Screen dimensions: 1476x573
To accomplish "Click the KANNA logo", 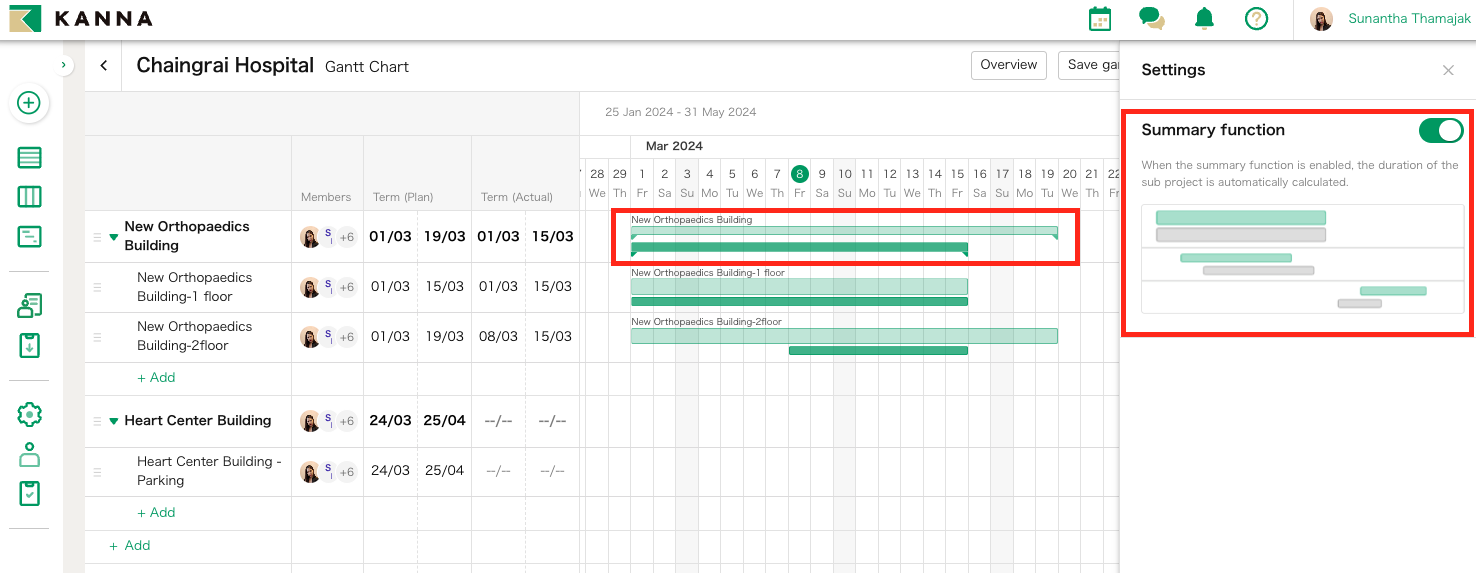I will point(81,19).
